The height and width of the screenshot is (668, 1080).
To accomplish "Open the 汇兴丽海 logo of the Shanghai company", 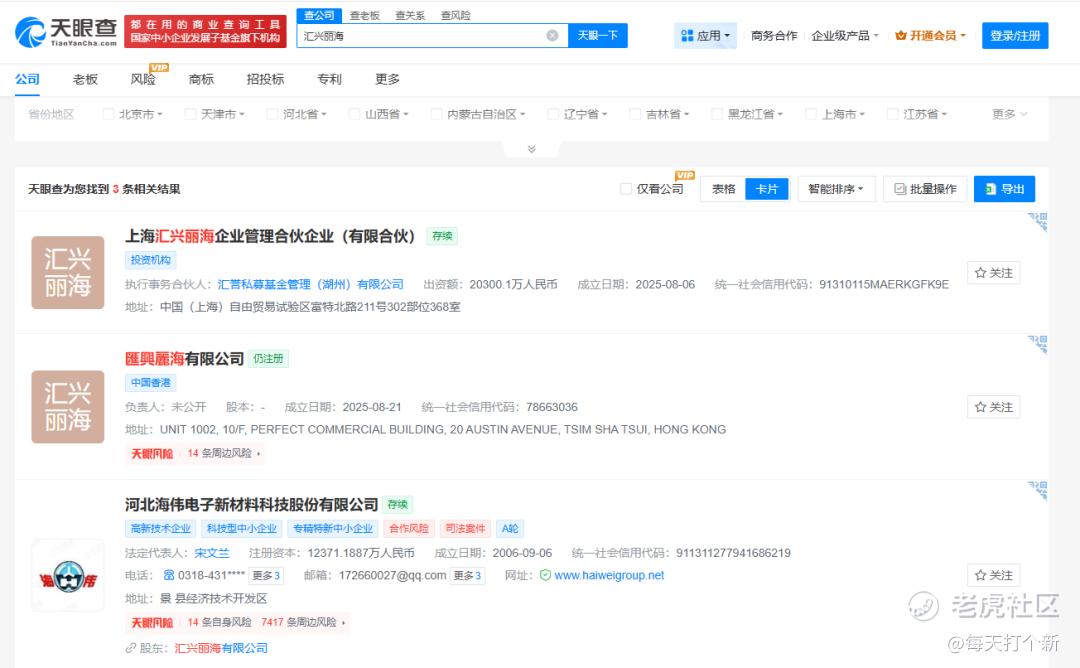I will [x=68, y=273].
